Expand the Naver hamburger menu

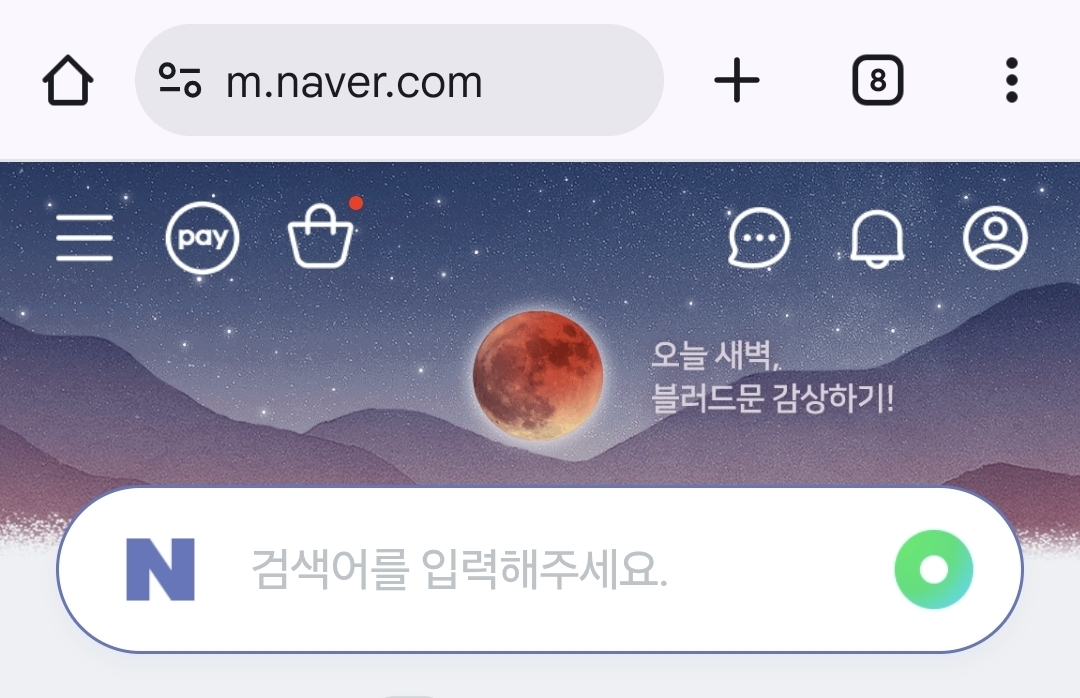click(x=84, y=238)
